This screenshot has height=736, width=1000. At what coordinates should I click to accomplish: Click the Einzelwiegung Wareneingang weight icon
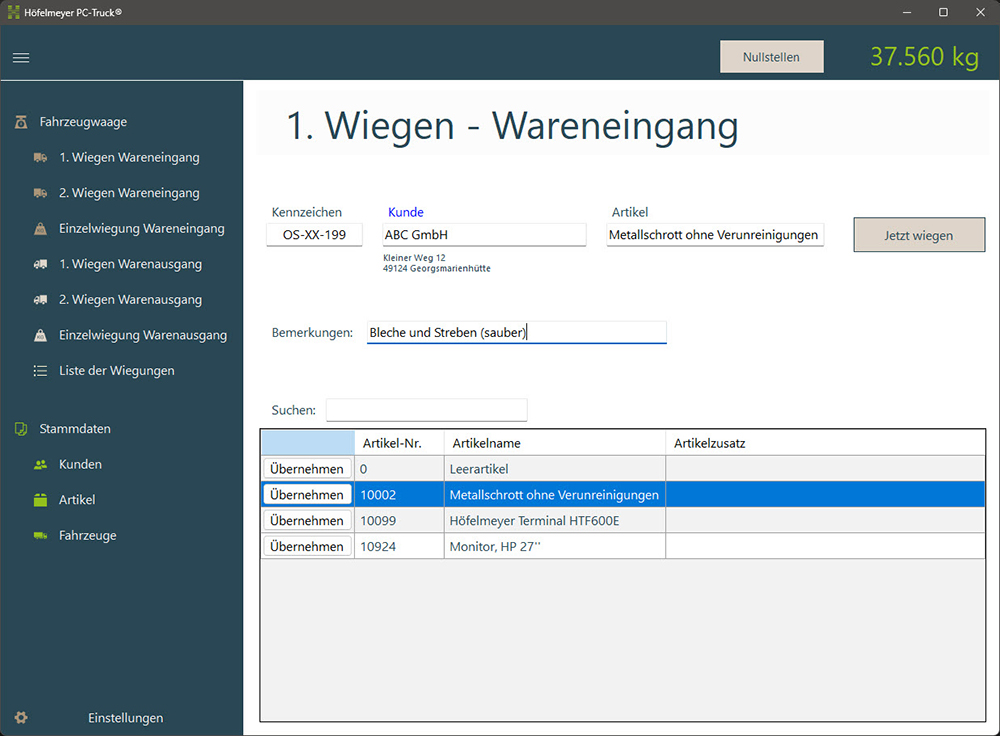click(x=40, y=228)
